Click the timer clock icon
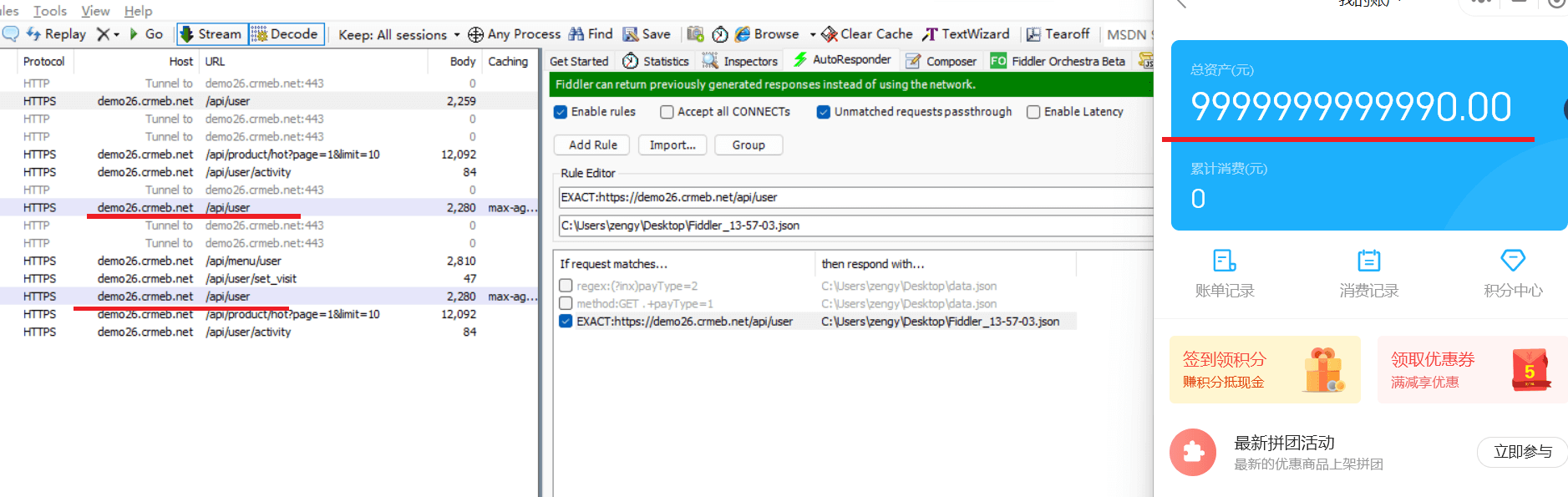The width and height of the screenshot is (1568, 497). point(719,34)
